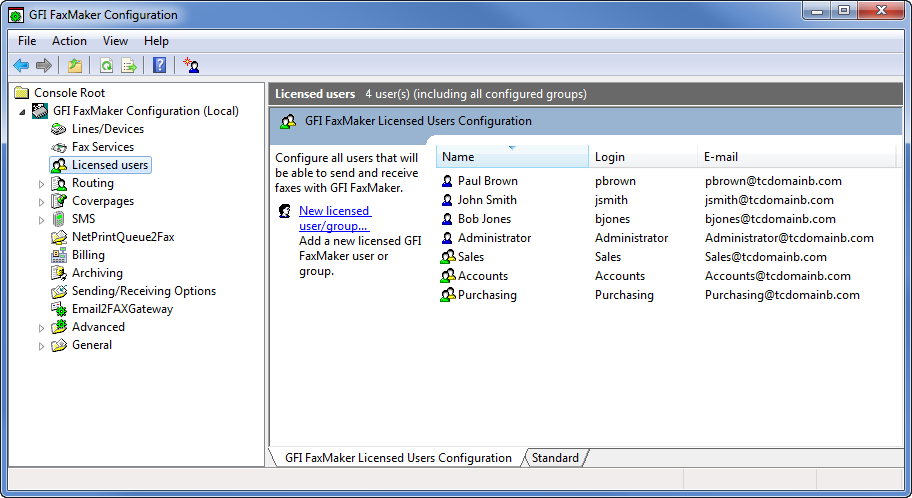
Task: Open the View menu
Action: pos(115,41)
